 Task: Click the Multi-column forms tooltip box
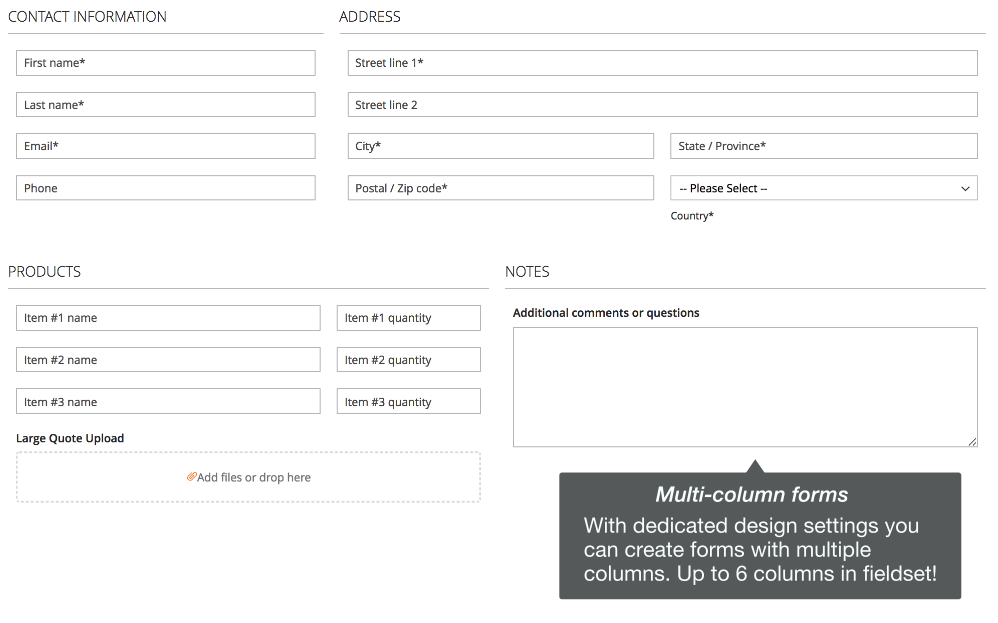[x=760, y=535]
